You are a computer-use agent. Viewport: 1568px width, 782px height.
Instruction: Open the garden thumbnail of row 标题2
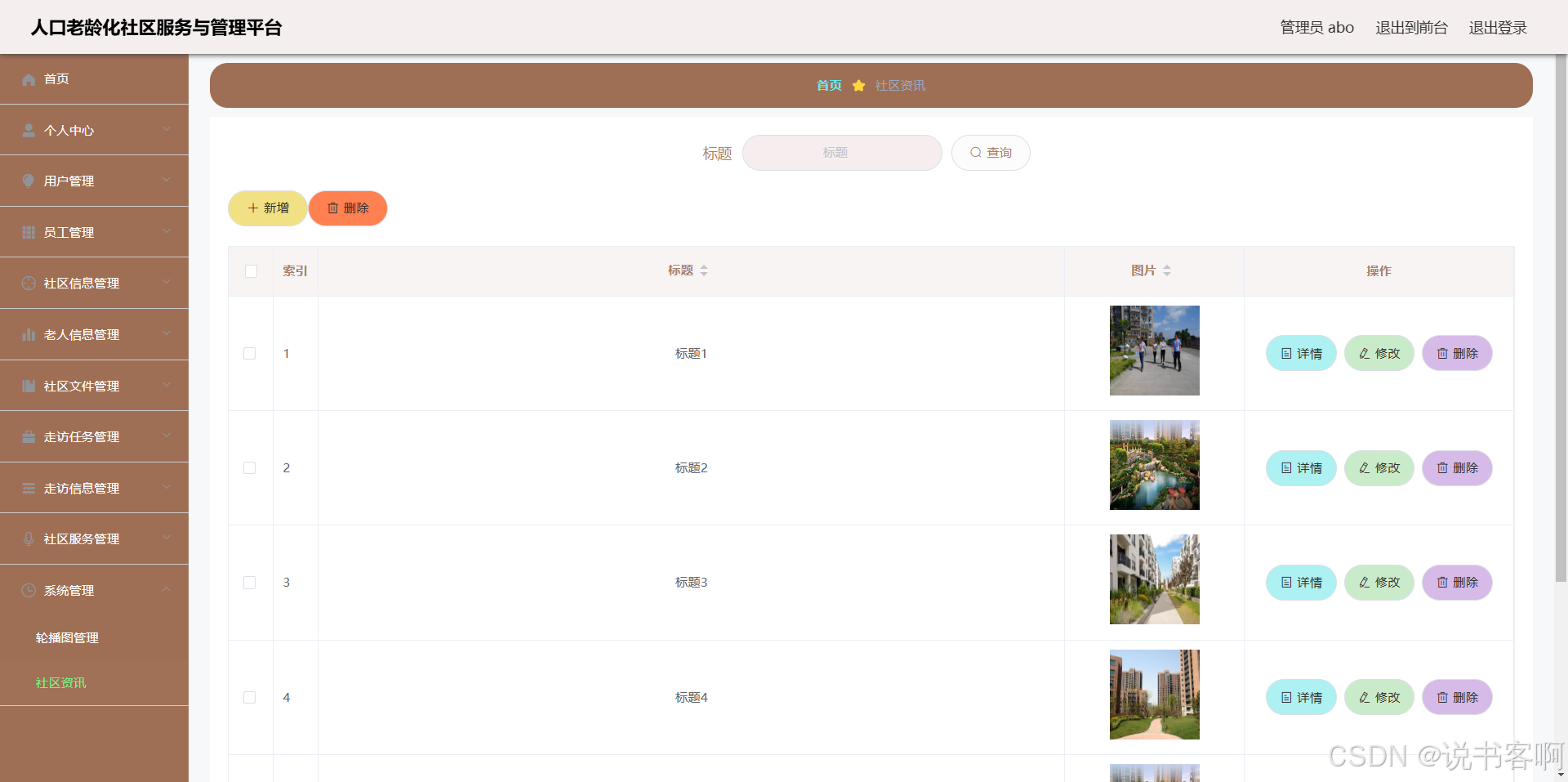(1155, 465)
